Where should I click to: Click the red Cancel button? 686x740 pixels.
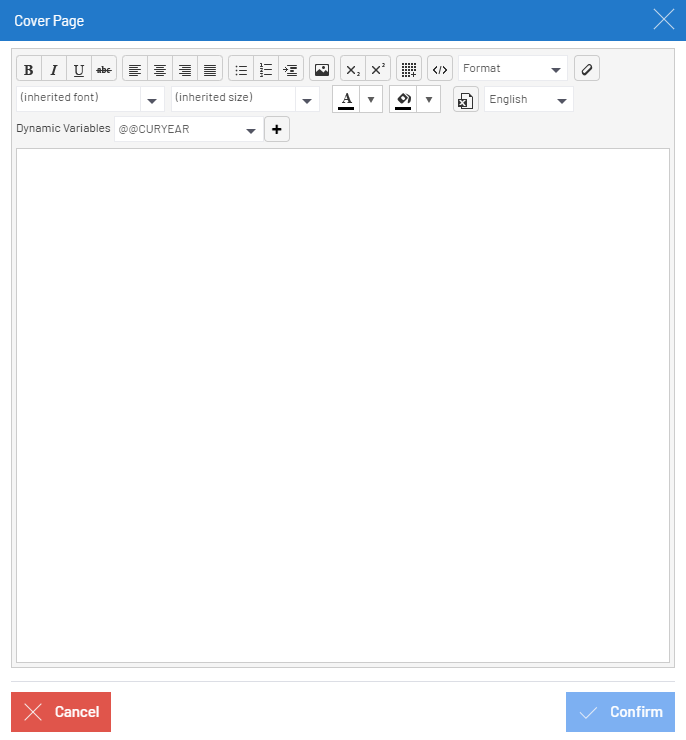pyautogui.click(x=61, y=712)
